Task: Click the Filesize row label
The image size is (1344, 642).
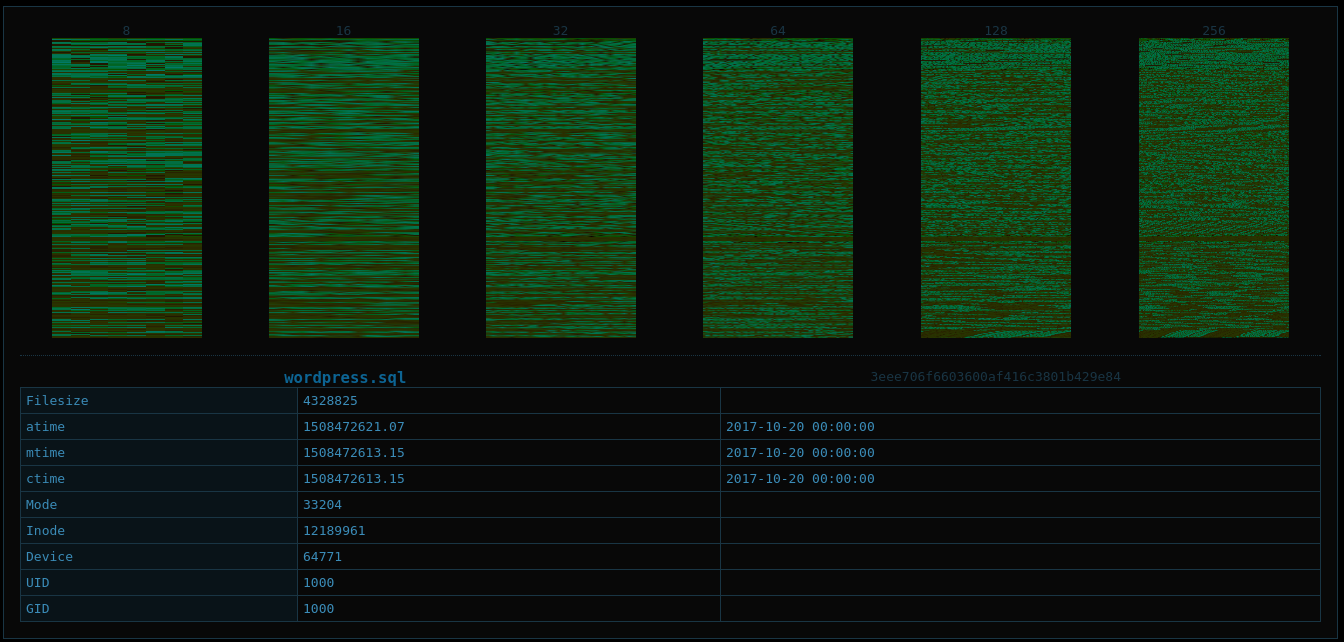Action: coord(57,401)
